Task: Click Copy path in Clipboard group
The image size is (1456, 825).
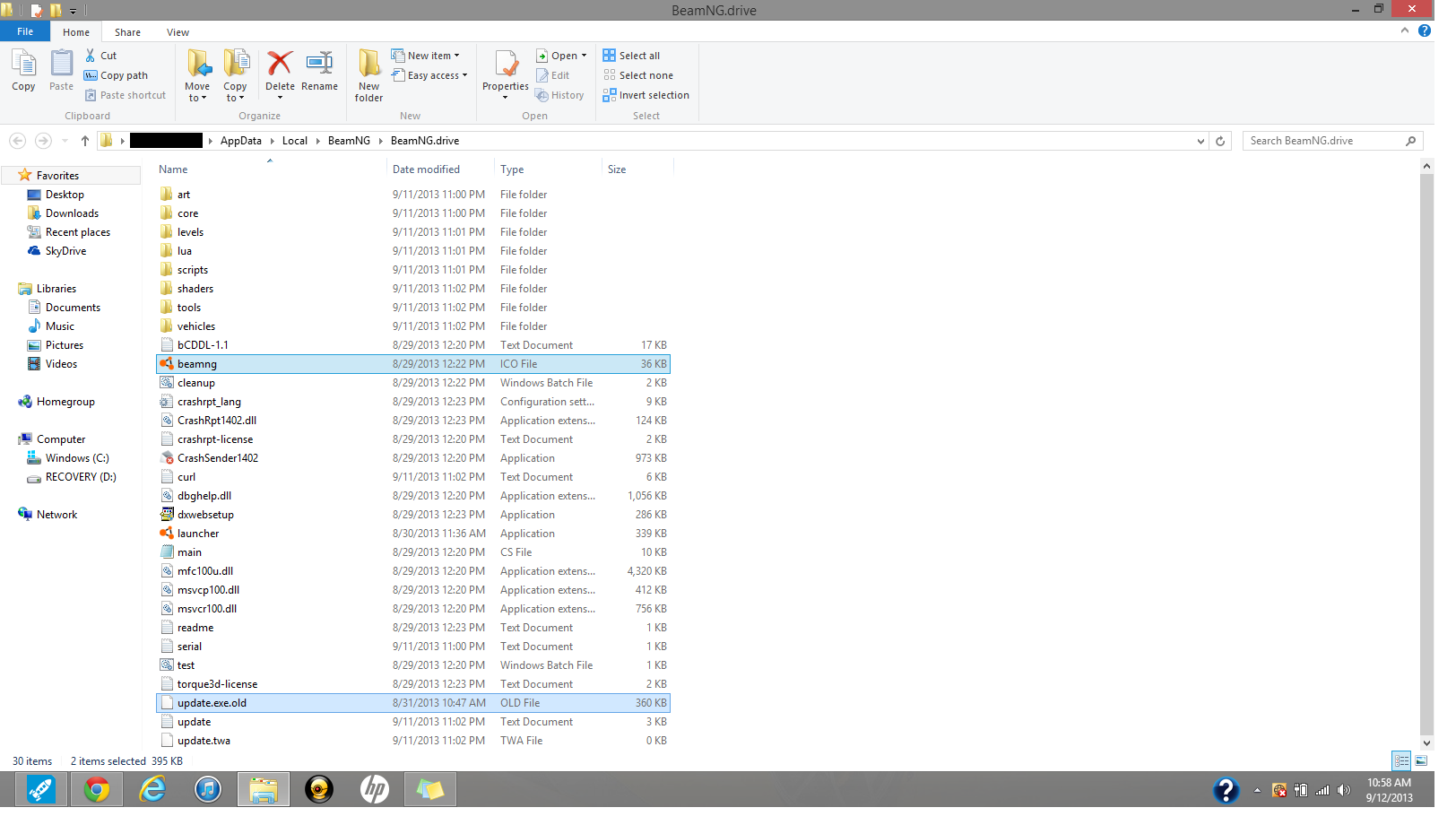Action: click(117, 76)
